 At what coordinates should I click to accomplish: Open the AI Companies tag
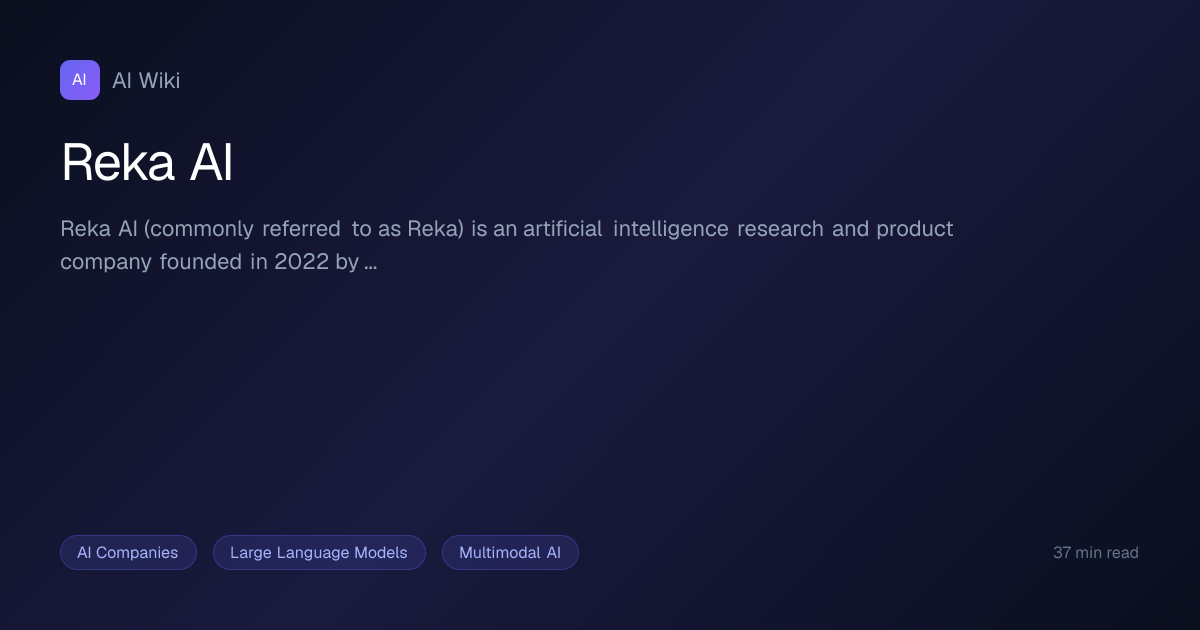tap(128, 552)
